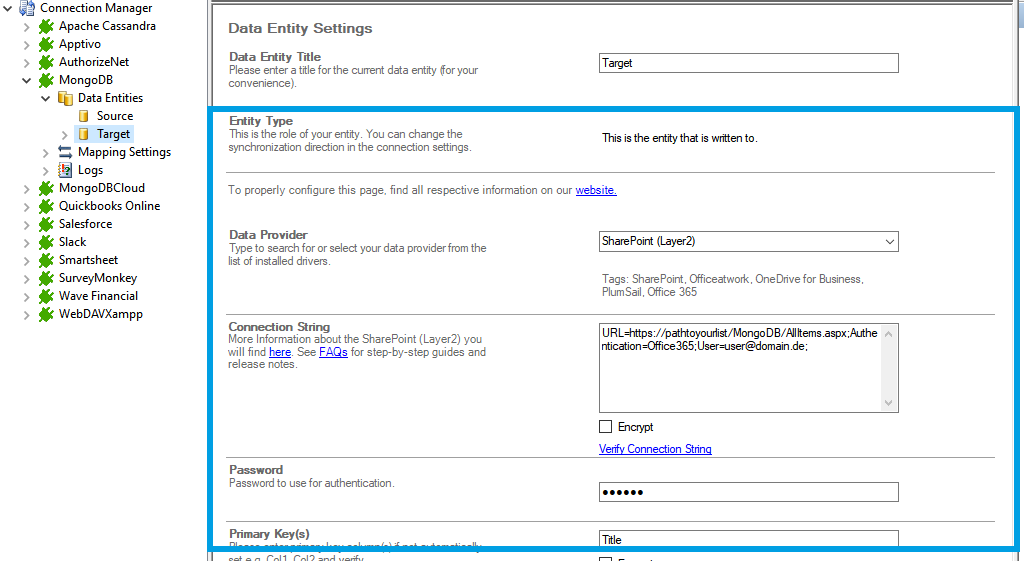1024x561 pixels.
Task: Enable the Encrypt checkbox under connection string
Action: 606,427
